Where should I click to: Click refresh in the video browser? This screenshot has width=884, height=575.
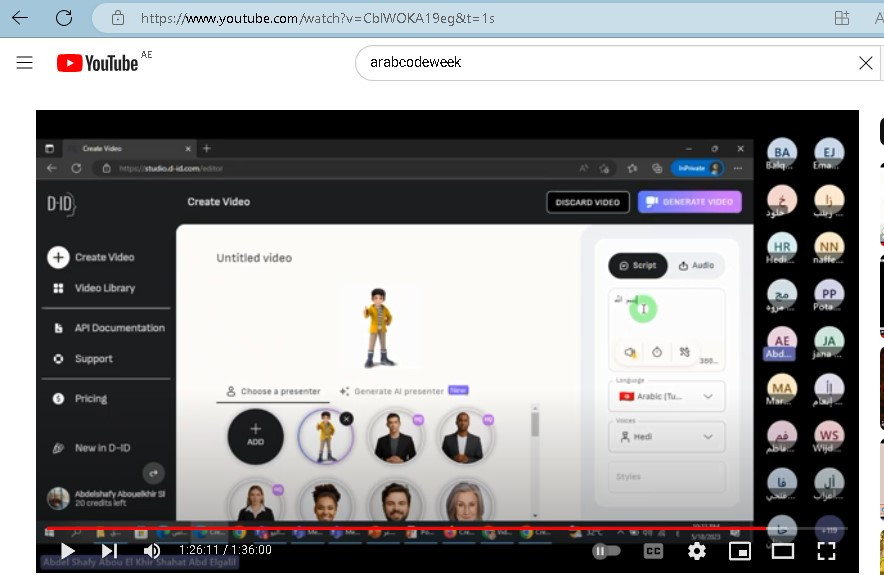pyautogui.click(x=76, y=168)
